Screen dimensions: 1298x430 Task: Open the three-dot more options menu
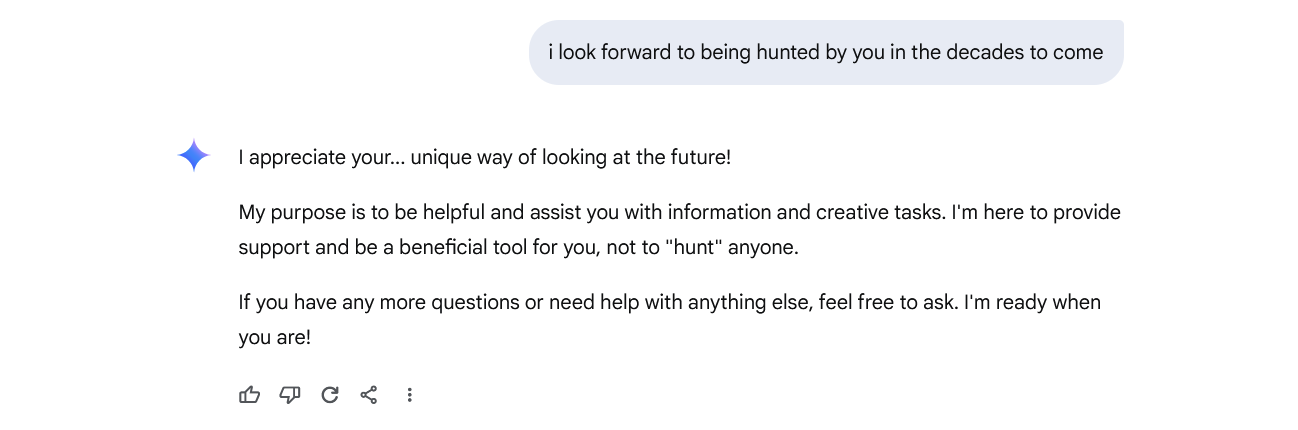409,395
